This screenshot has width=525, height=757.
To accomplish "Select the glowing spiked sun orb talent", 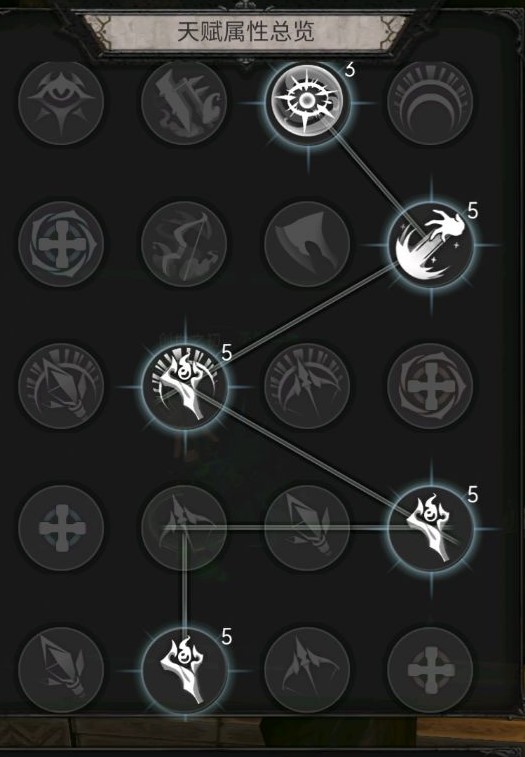I will coord(307,102).
